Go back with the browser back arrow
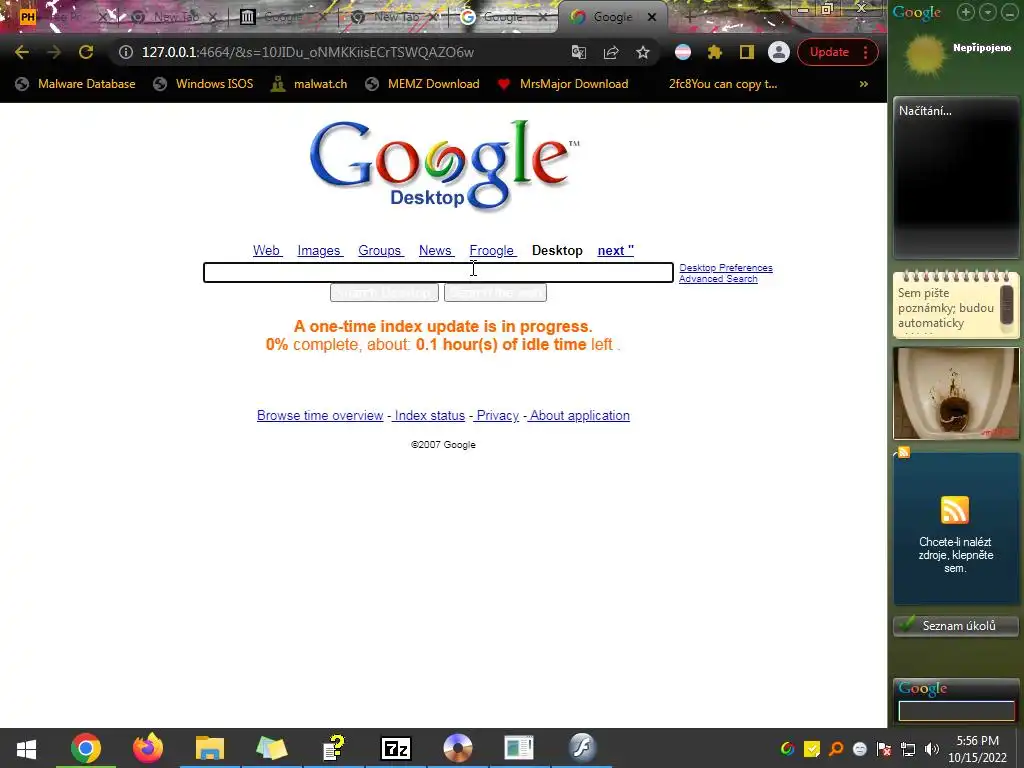This screenshot has height=768, width=1024. (22, 52)
